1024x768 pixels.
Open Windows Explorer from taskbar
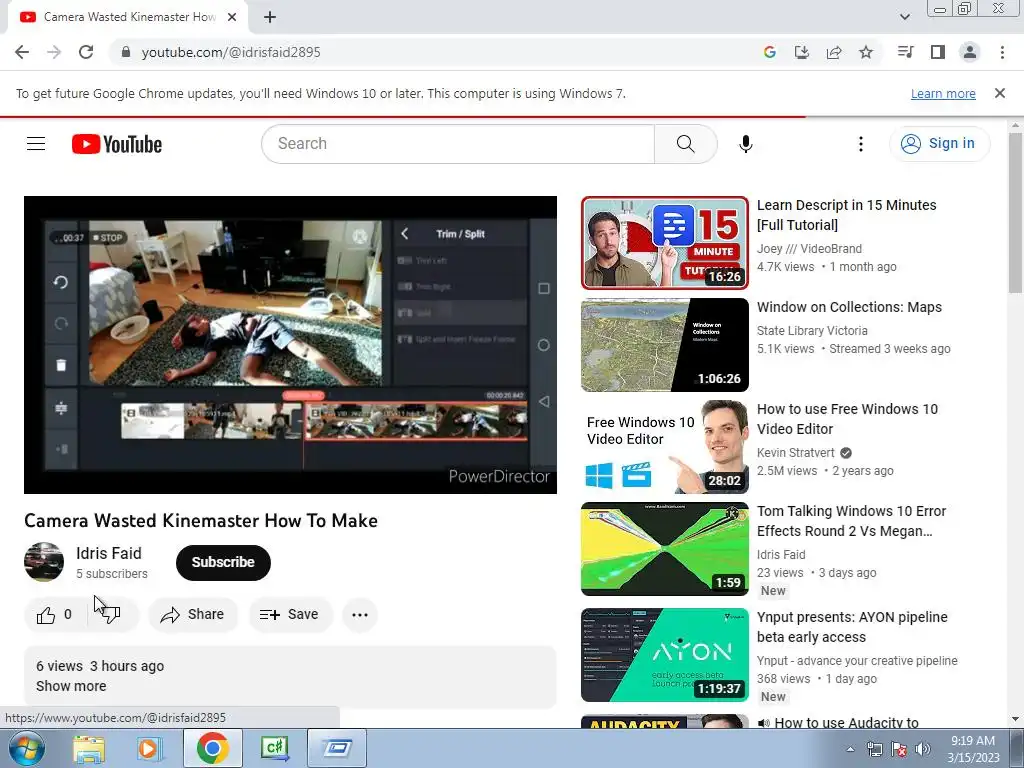coord(88,748)
